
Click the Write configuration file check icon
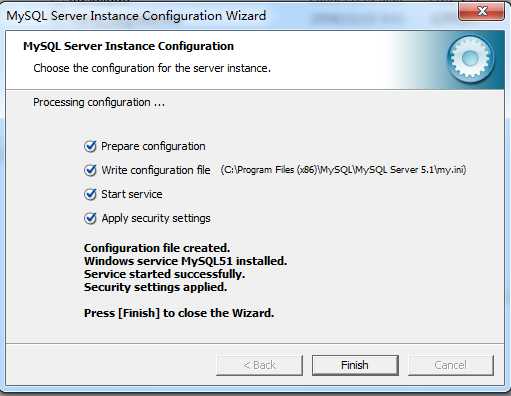90,170
